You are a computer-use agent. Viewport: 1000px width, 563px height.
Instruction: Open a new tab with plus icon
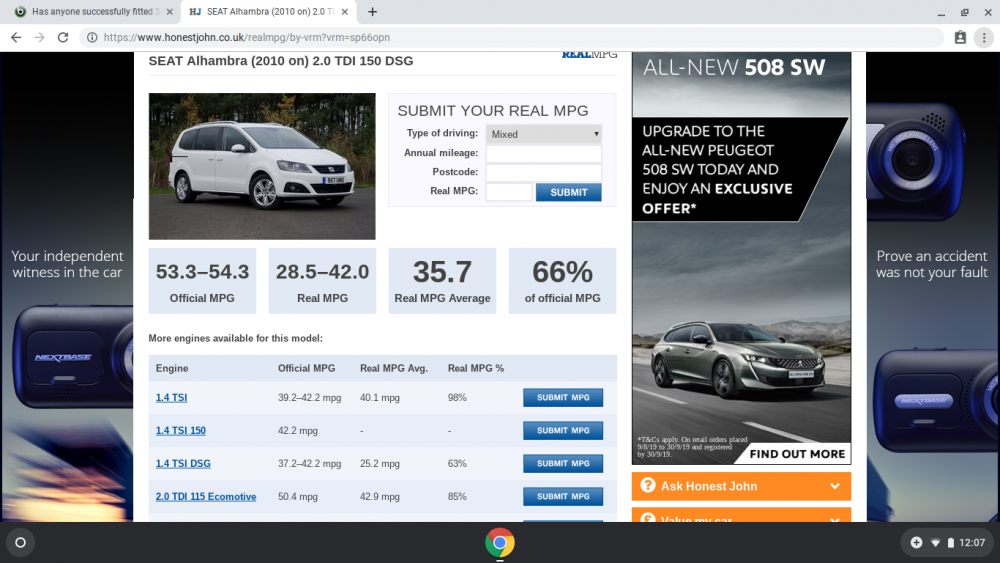pos(372,11)
